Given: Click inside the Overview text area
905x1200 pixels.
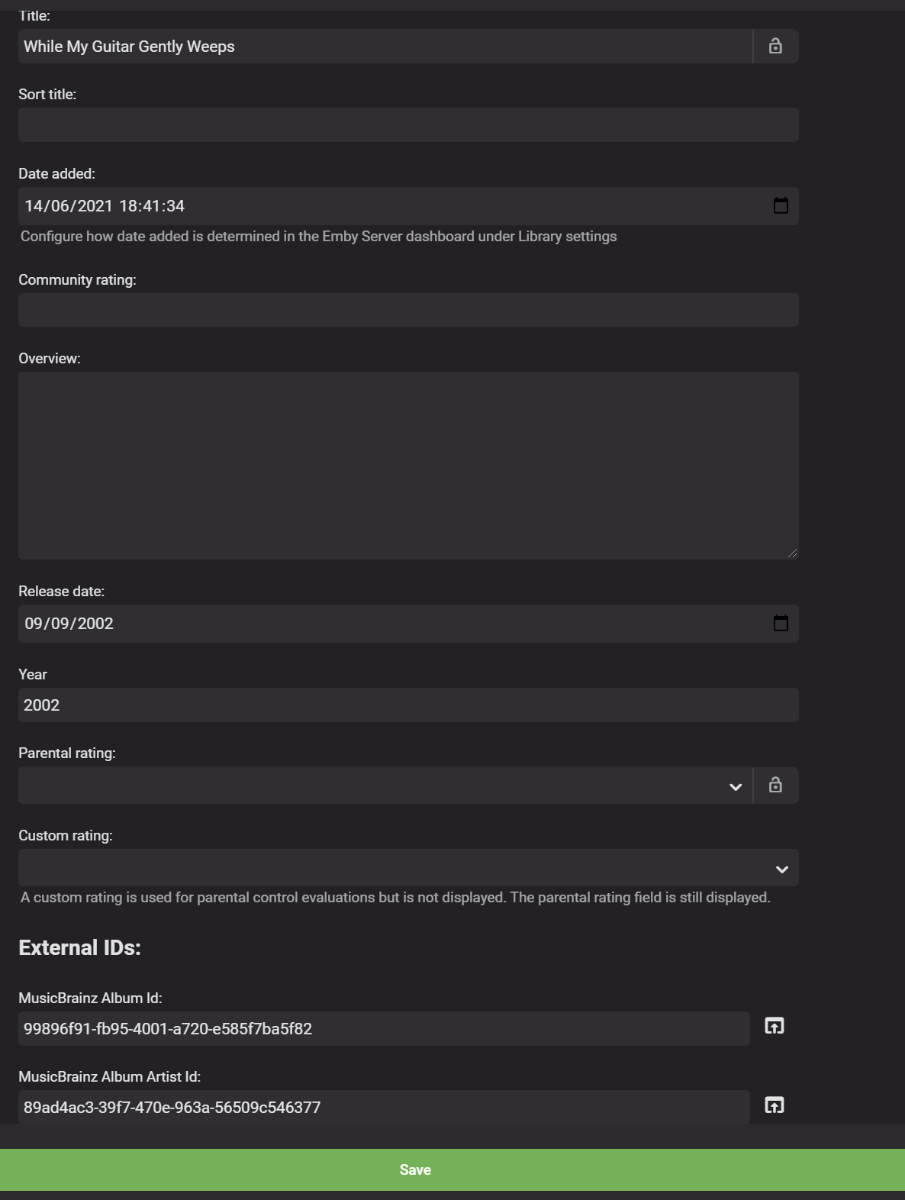Looking at the screenshot, I should (408, 465).
